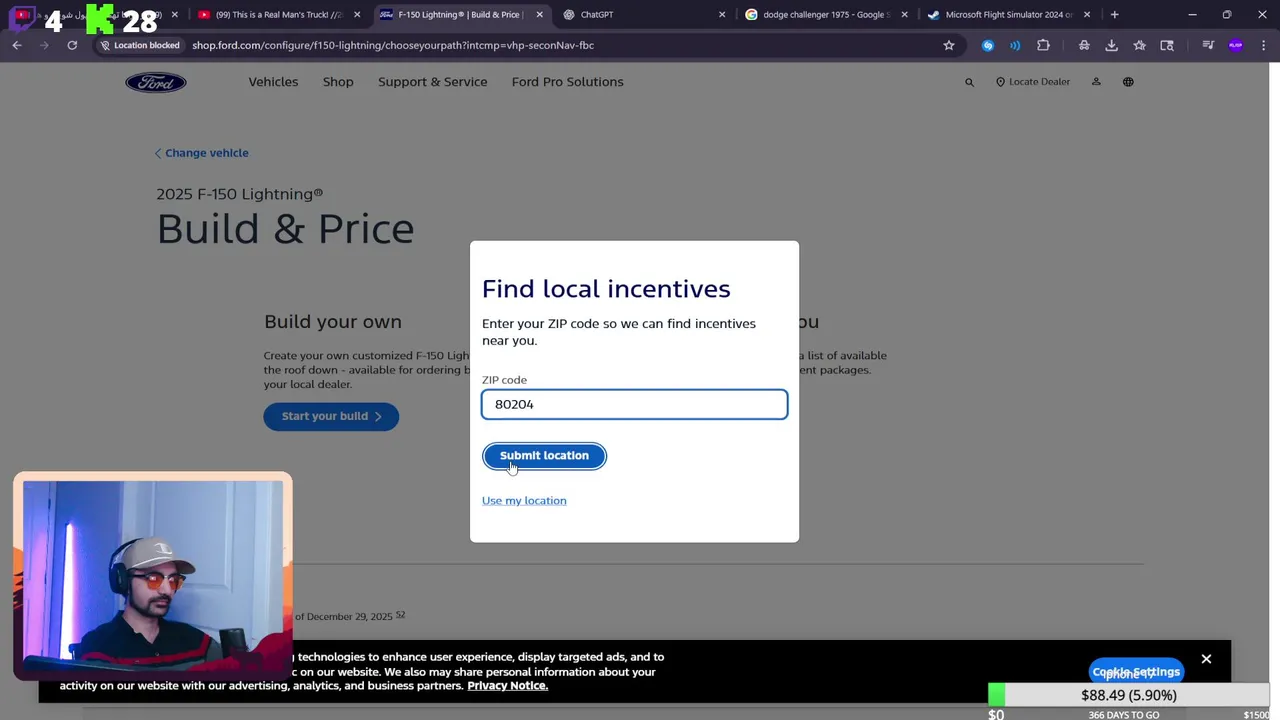Open the Ford Pro Solutions menu
1280x720 pixels.
coord(567,82)
